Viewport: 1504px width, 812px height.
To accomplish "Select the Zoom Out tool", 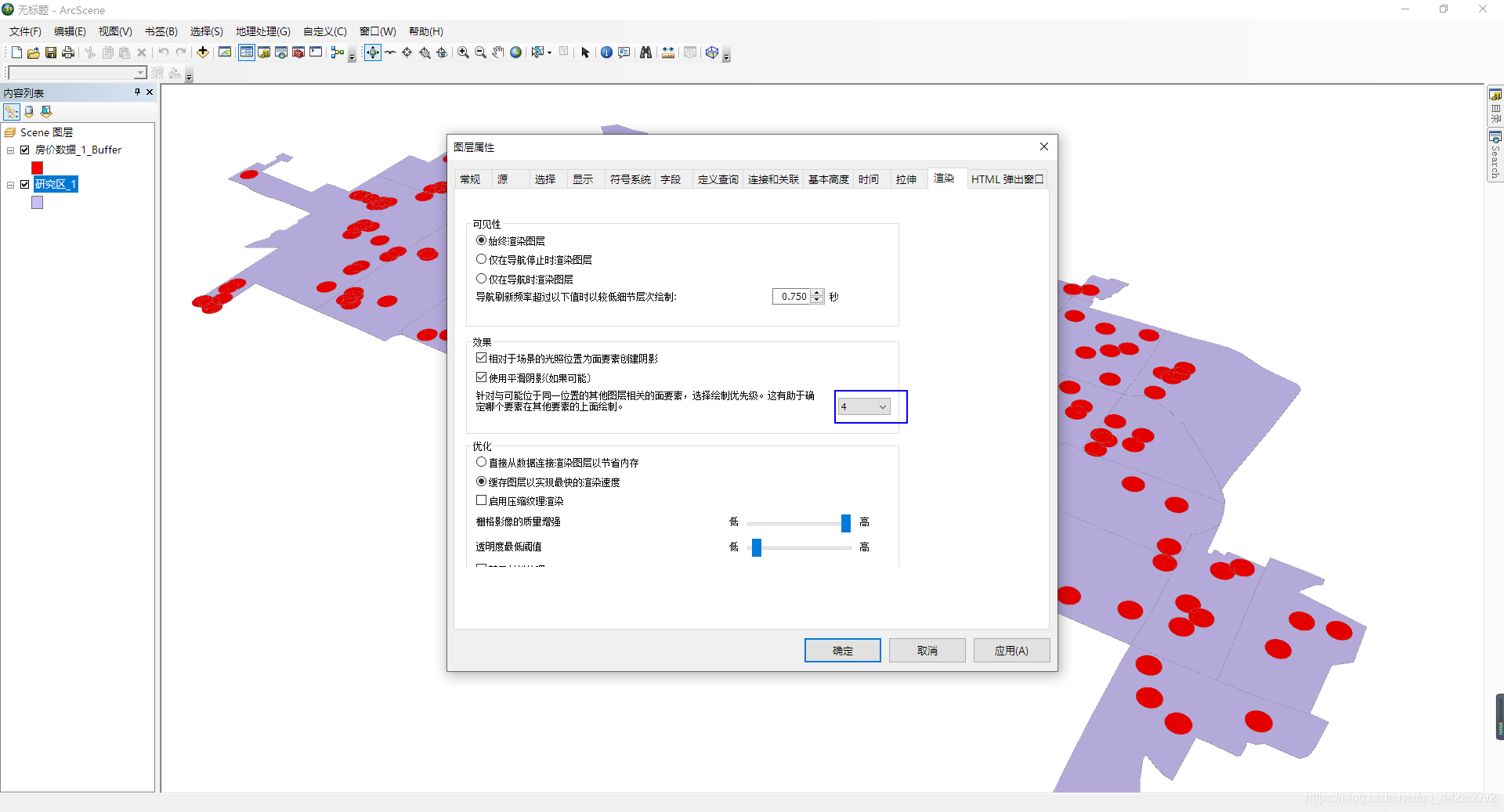I will 481,52.
